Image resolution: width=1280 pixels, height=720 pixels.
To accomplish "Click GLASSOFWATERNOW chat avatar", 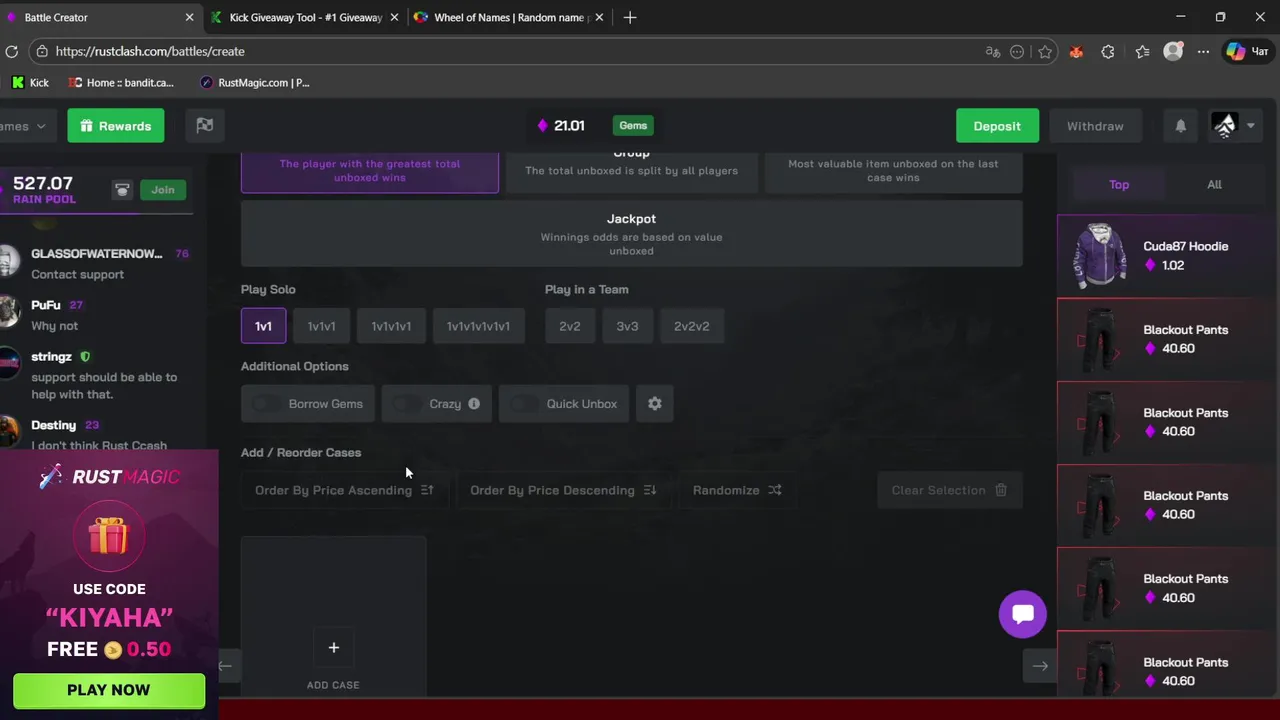I will (x=8, y=262).
